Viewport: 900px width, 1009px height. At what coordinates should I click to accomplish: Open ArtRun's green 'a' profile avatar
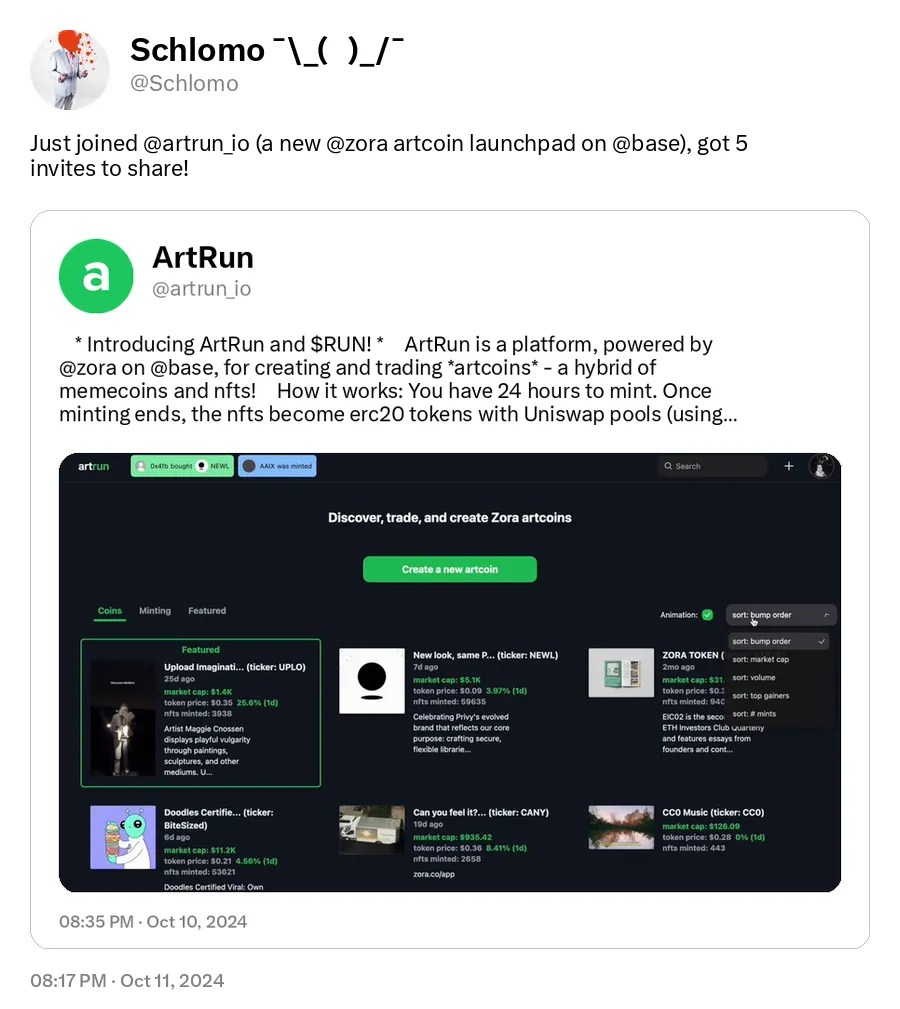96,276
